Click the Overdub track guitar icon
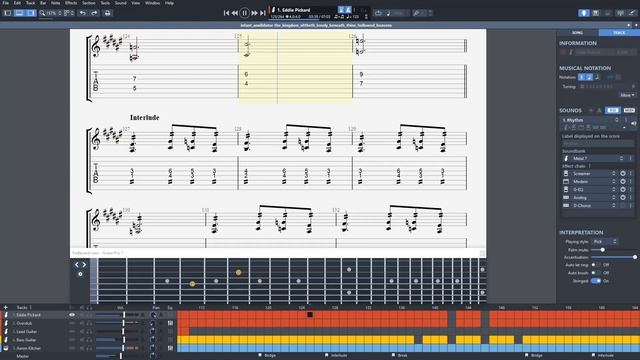The image size is (640, 360). [6, 323]
